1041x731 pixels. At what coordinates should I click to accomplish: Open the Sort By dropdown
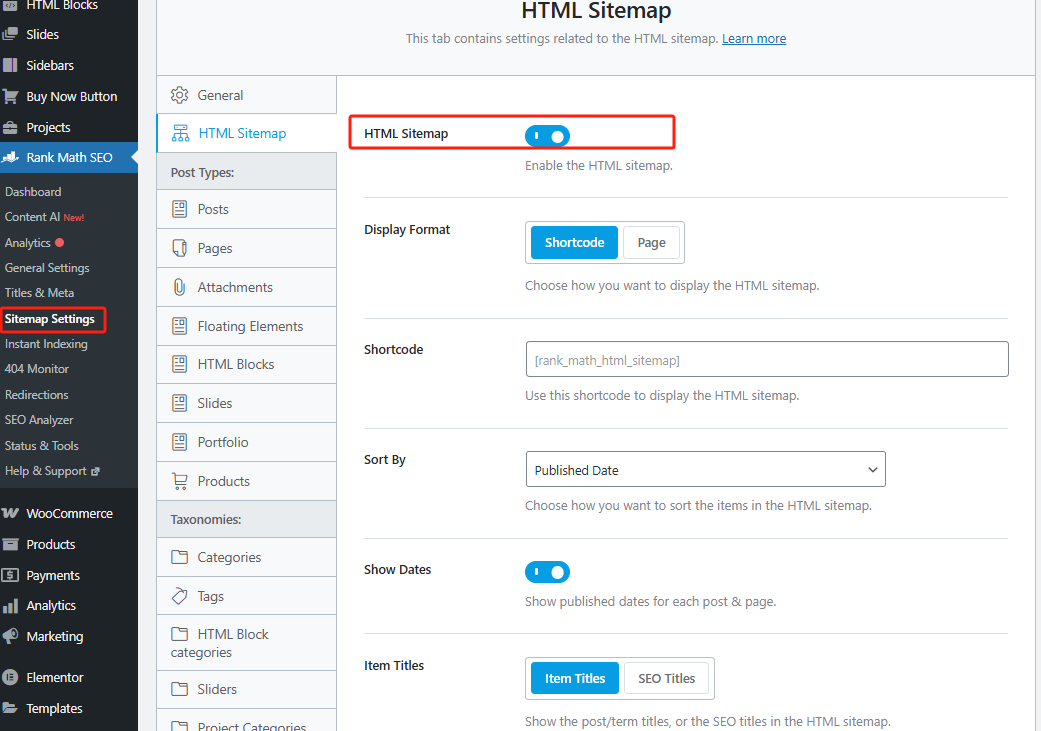[705, 468]
